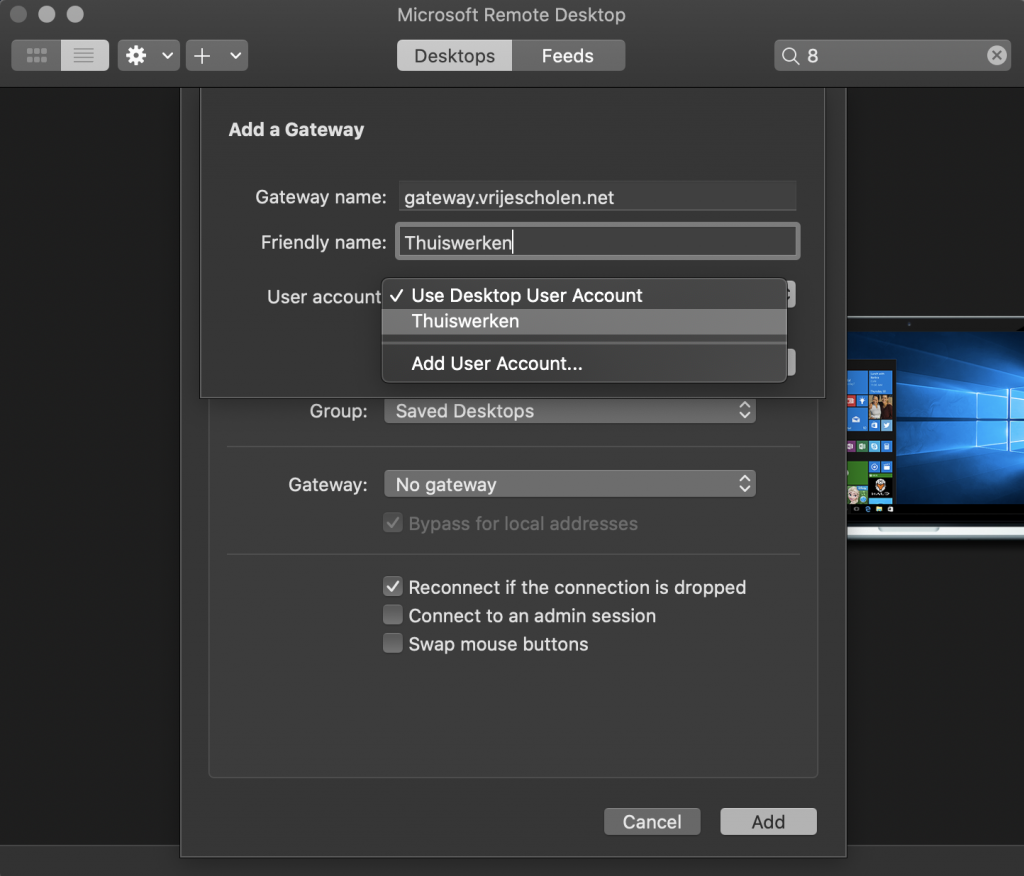The width and height of the screenshot is (1024, 876).
Task: Select Use Desktop User Account option
Action: coord(584,295)
